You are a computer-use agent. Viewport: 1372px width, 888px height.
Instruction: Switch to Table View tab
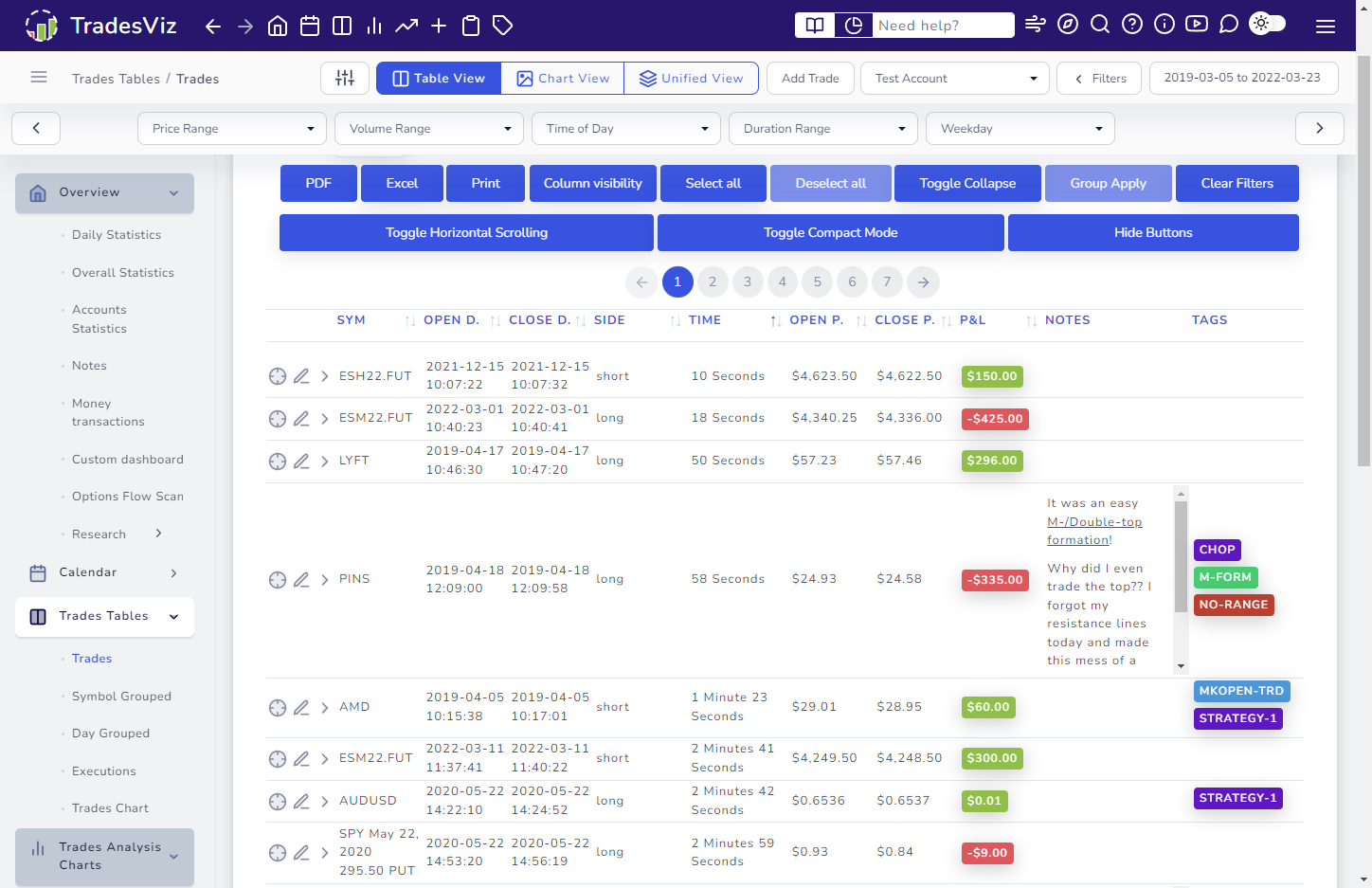(x=439, y=79)
